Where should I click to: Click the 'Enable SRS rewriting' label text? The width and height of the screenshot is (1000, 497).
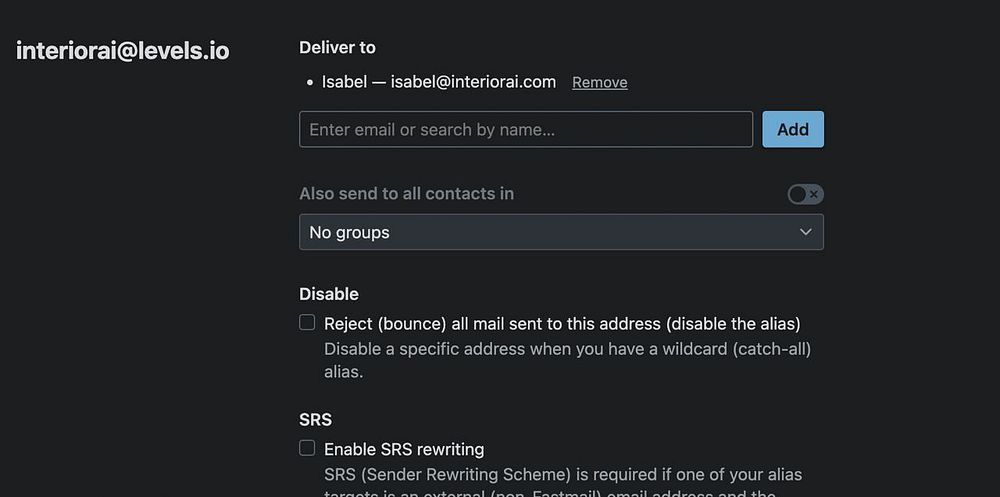pyautogui.click(x=404, y=449)
